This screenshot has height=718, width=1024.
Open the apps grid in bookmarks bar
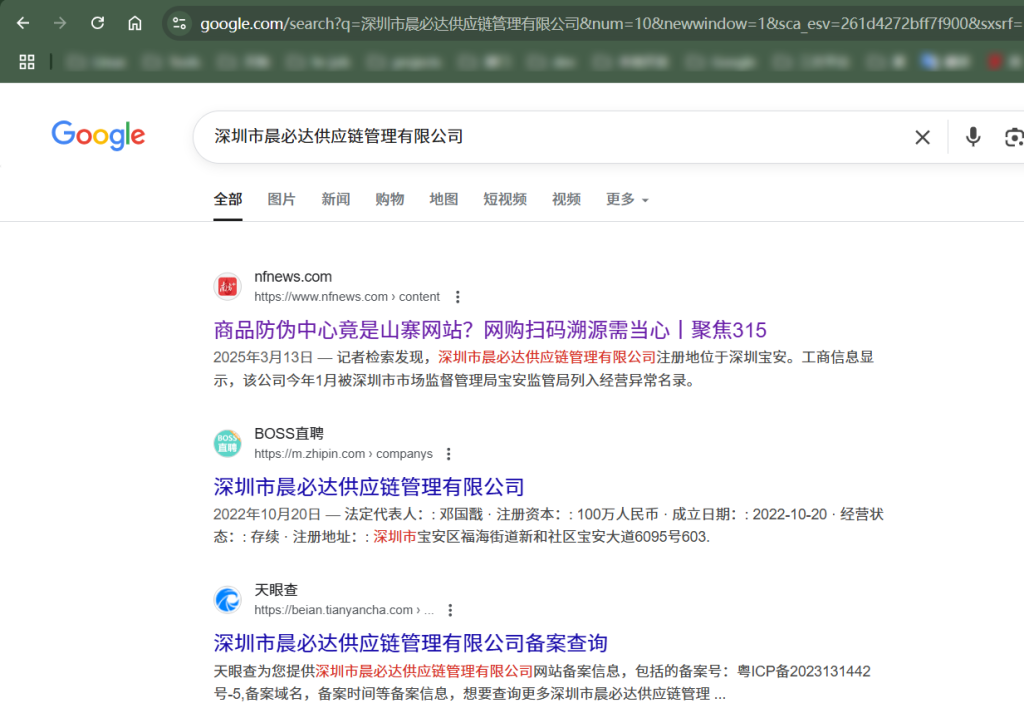coord(27,62)
